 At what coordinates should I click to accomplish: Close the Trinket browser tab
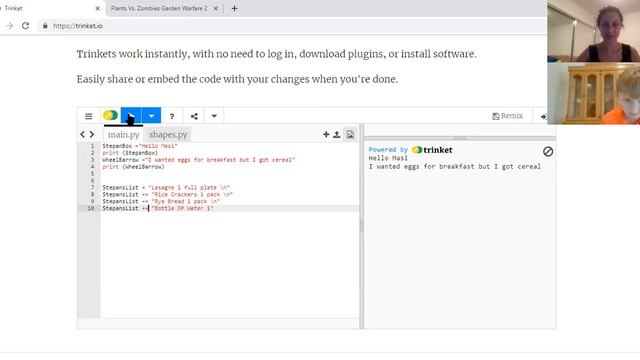click(98, 8)
